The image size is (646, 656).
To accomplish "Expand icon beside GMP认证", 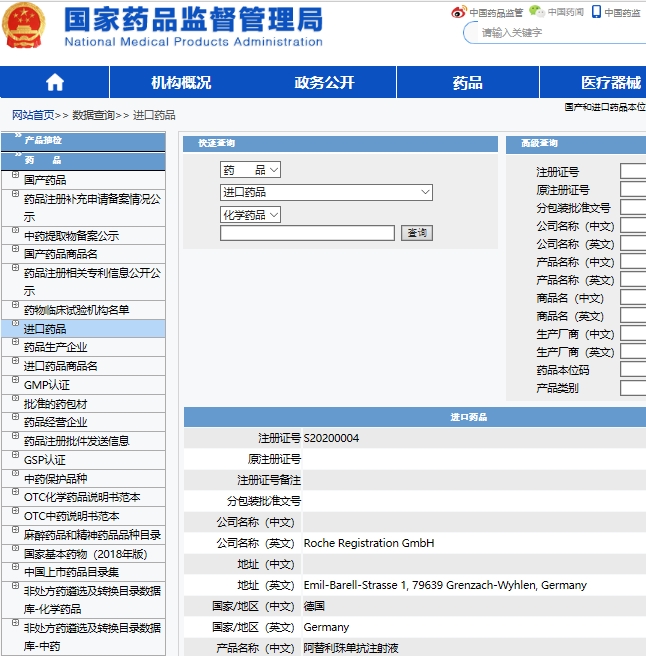I will [15, 380].
